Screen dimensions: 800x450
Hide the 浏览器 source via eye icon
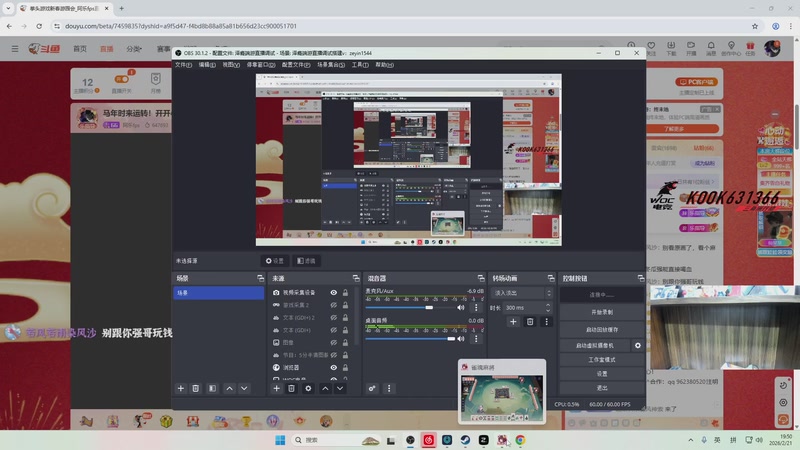click(x=334, y=367)
